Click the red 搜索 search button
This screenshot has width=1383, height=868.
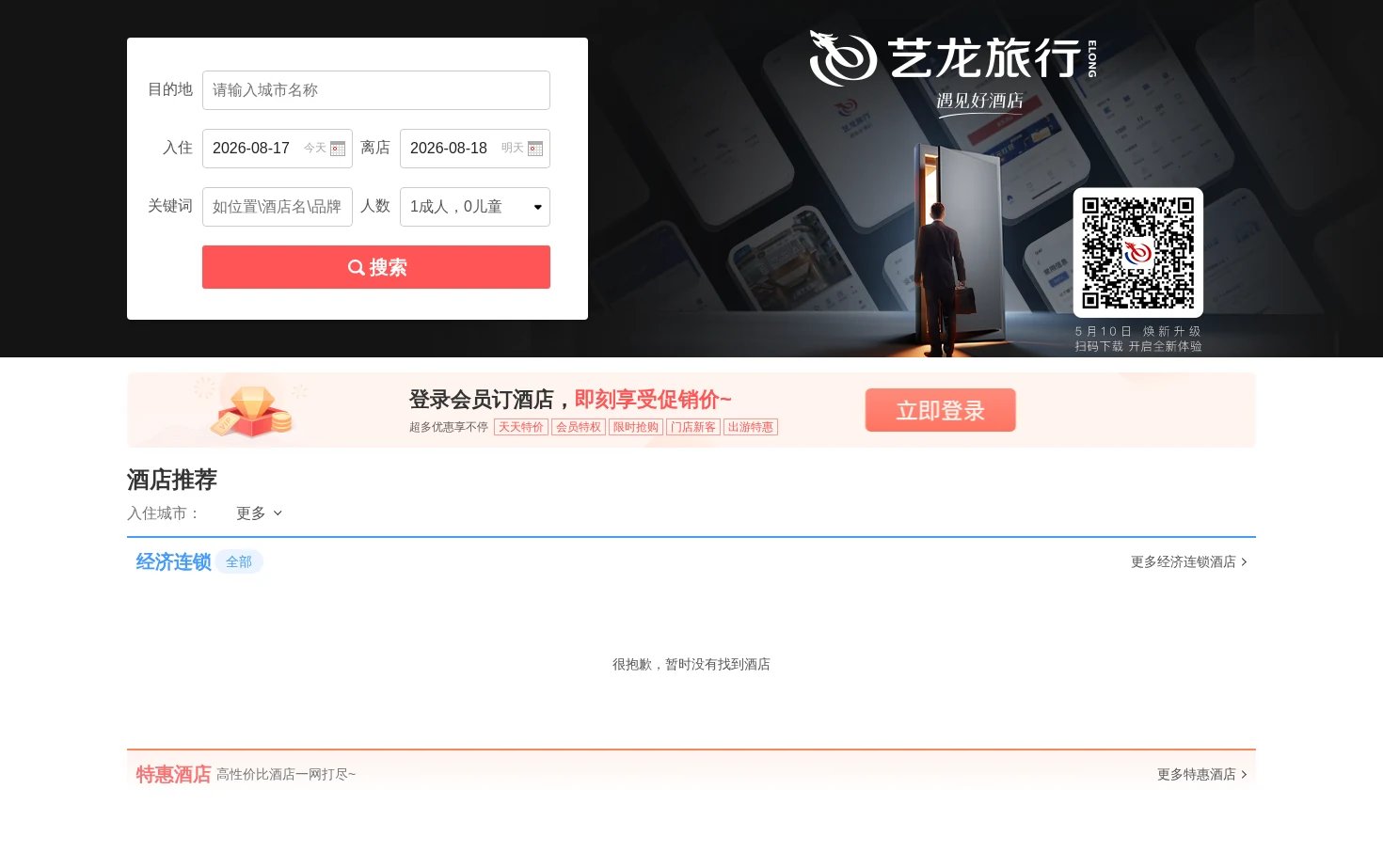376,267
